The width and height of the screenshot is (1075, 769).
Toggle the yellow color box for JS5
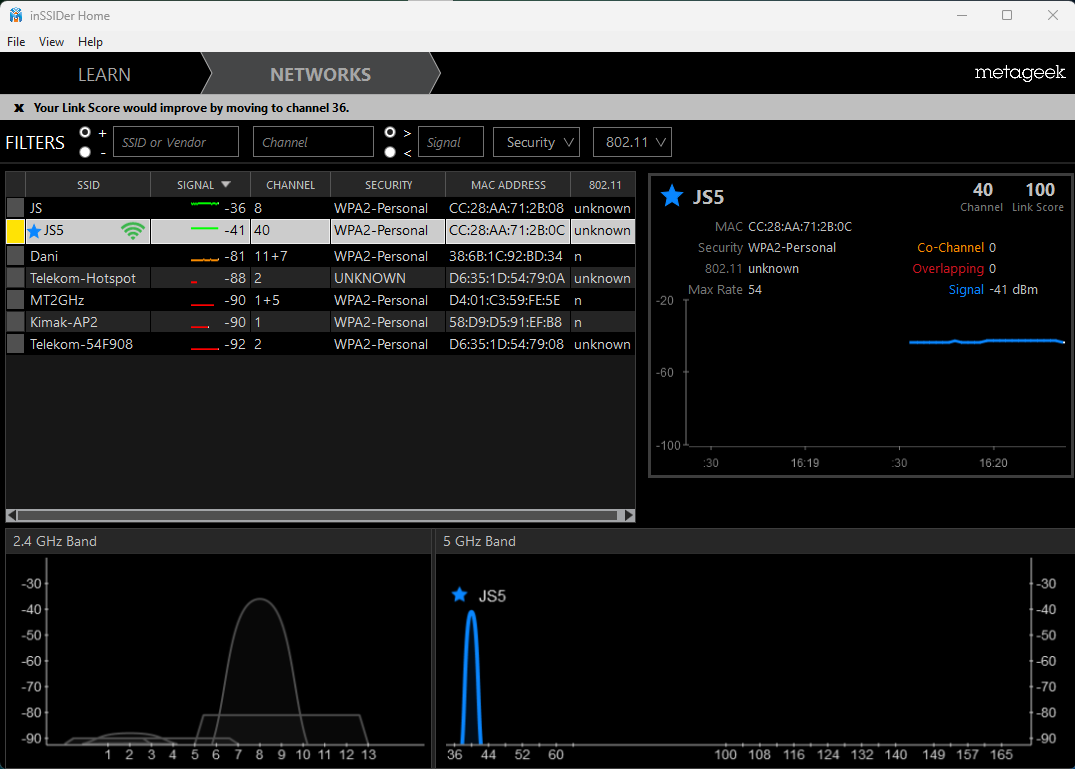[15, 231]
